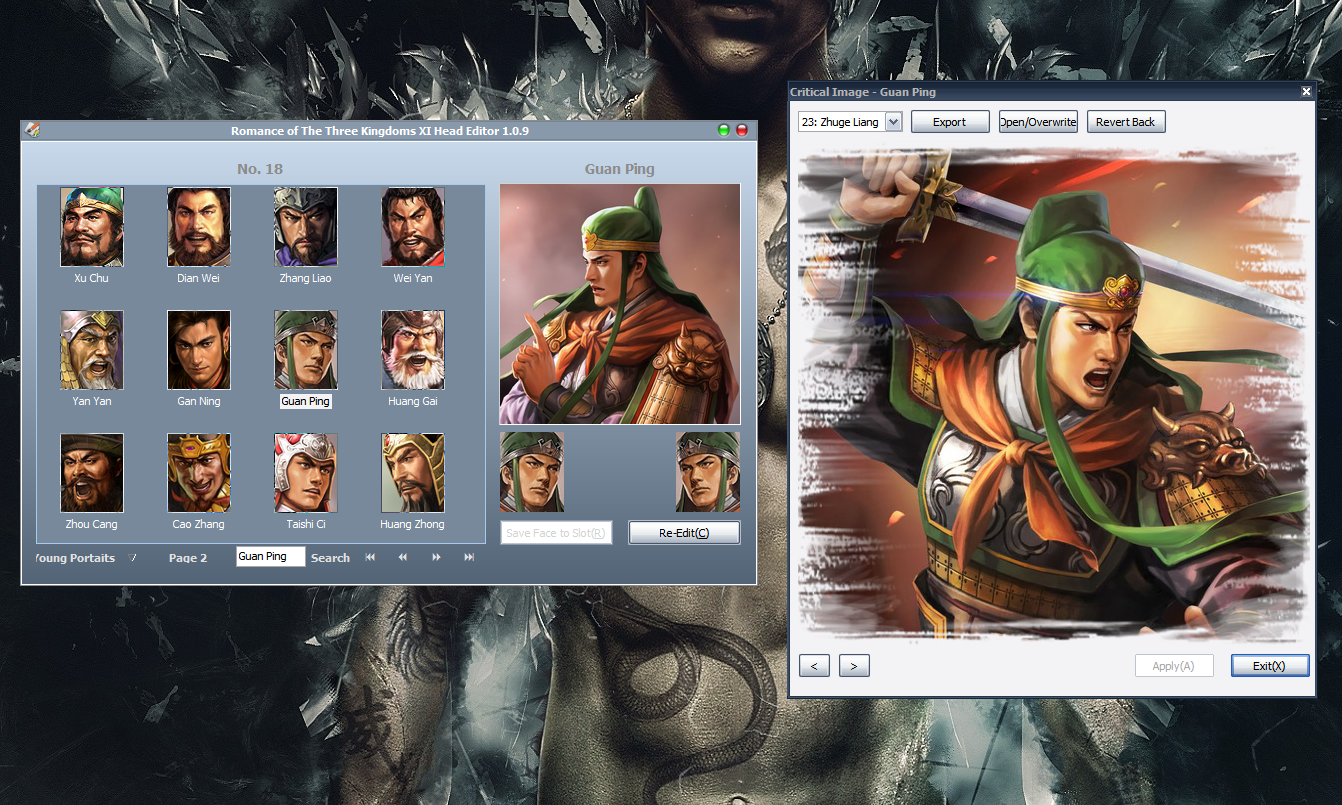Viewport: 1342px width, 805px height.
Task: Select the Dian Wei portrait
Action: pyautogui.click(x=199, y=227)
